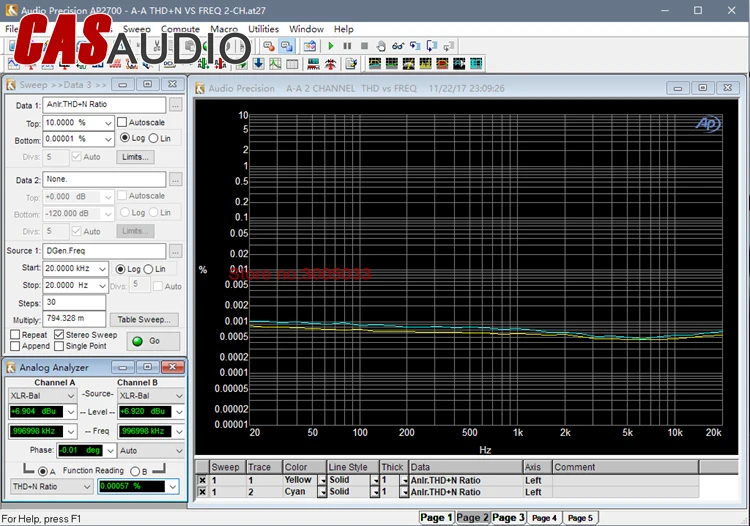Open the Cyan color dropdown for trace 2
Screen dimensions: 750x526
[x=323, y=492]
